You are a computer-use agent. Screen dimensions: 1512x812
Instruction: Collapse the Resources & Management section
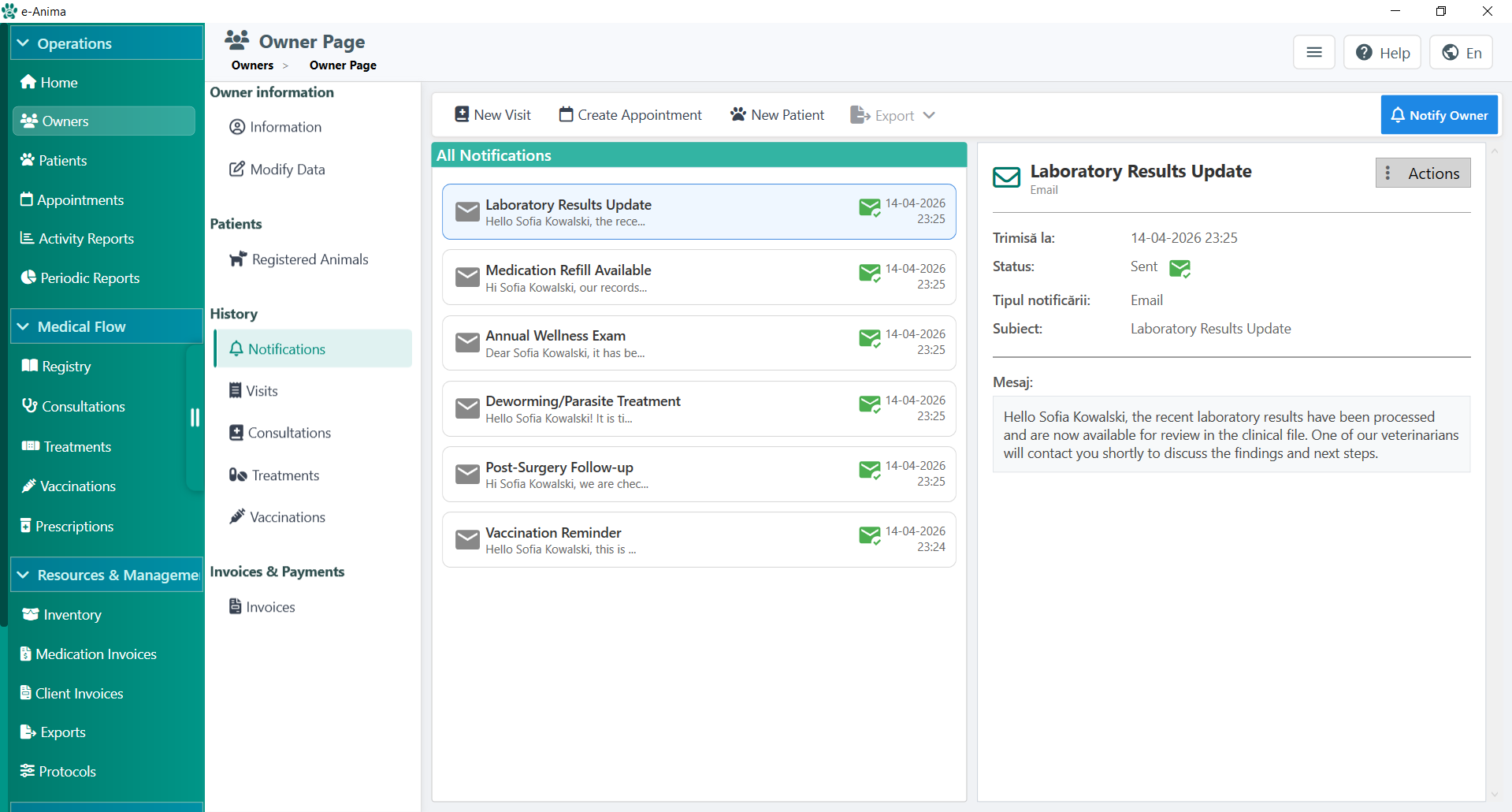click(x=106, y=575)
